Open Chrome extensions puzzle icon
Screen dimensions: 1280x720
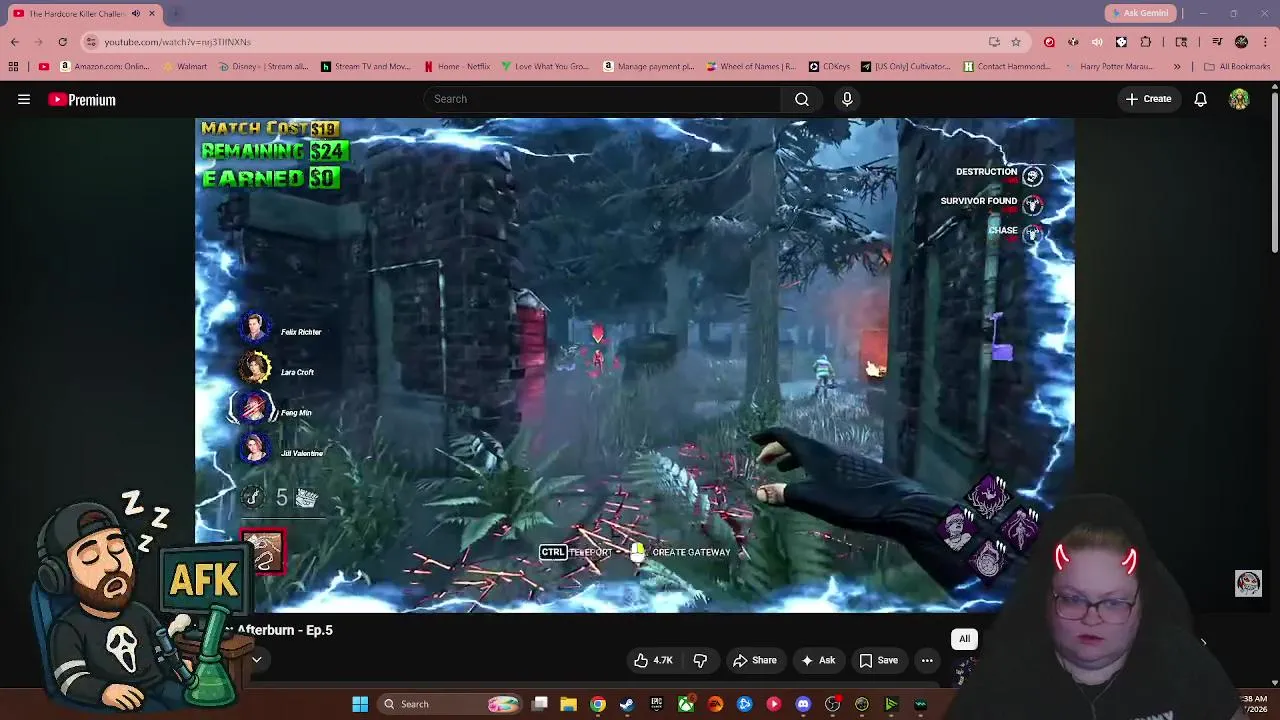tap(1145, 42)
